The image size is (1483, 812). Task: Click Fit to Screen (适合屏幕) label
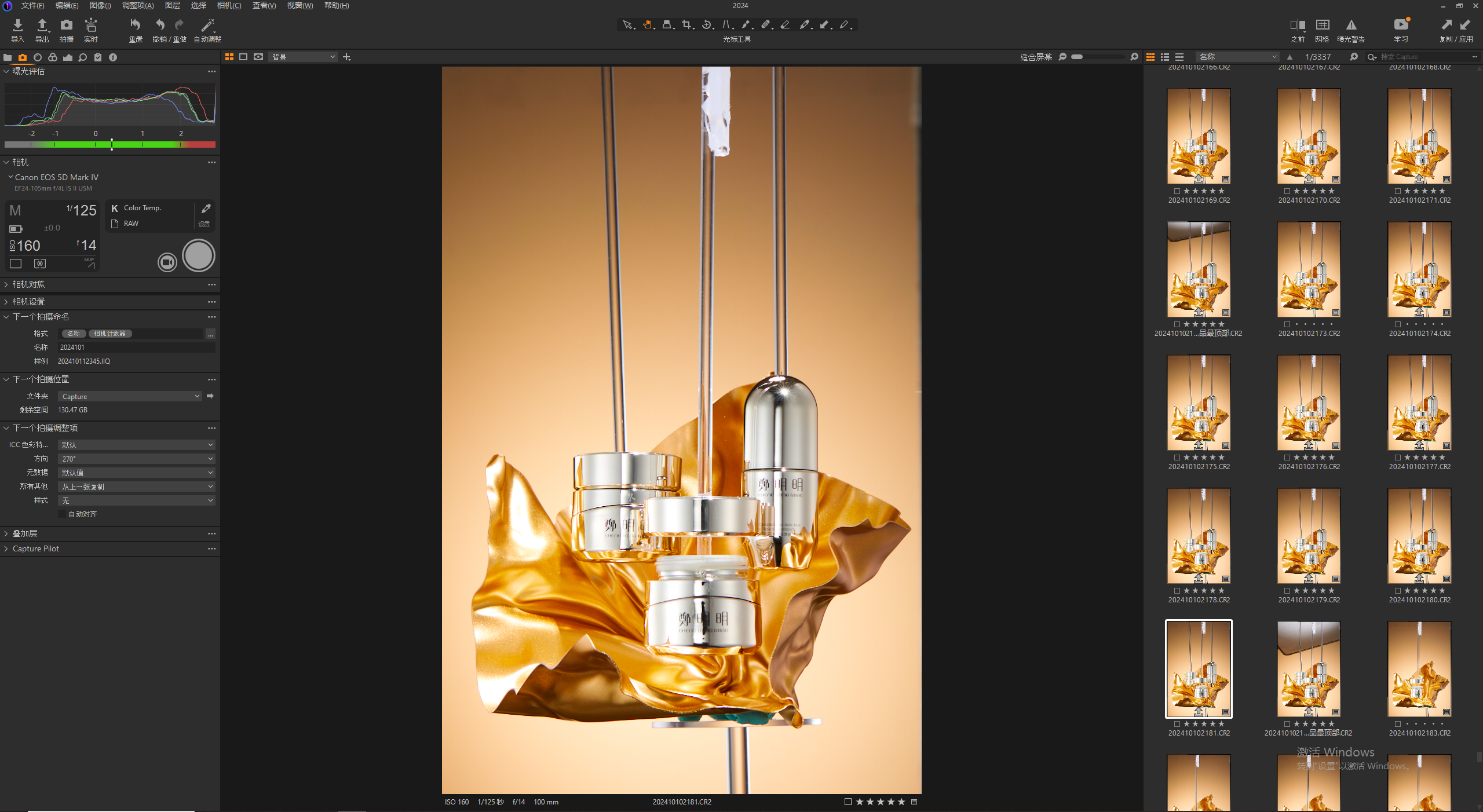pos(1036,57)
